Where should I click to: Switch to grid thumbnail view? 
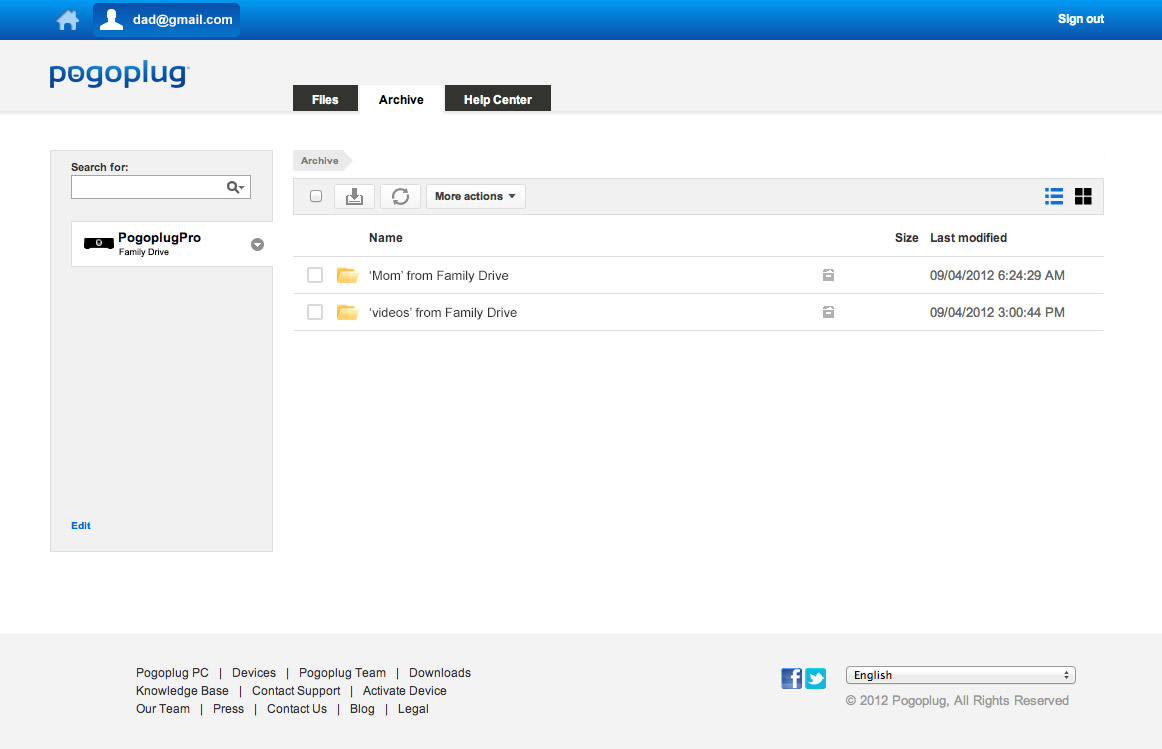coord(1083,196)
